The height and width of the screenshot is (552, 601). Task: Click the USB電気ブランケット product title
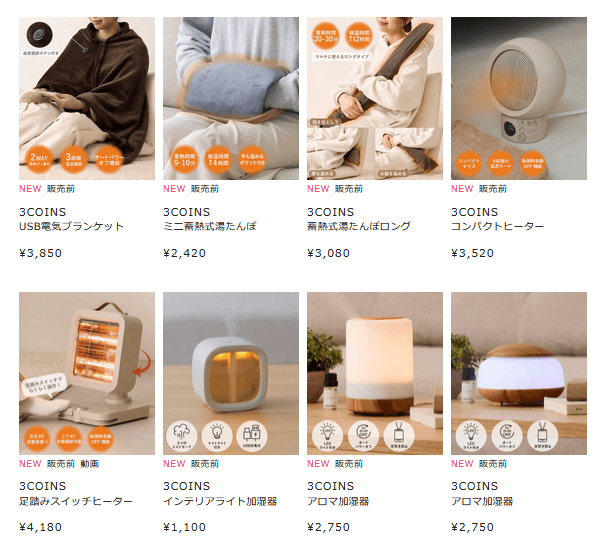pyautogui.click(x=72, y=226)
